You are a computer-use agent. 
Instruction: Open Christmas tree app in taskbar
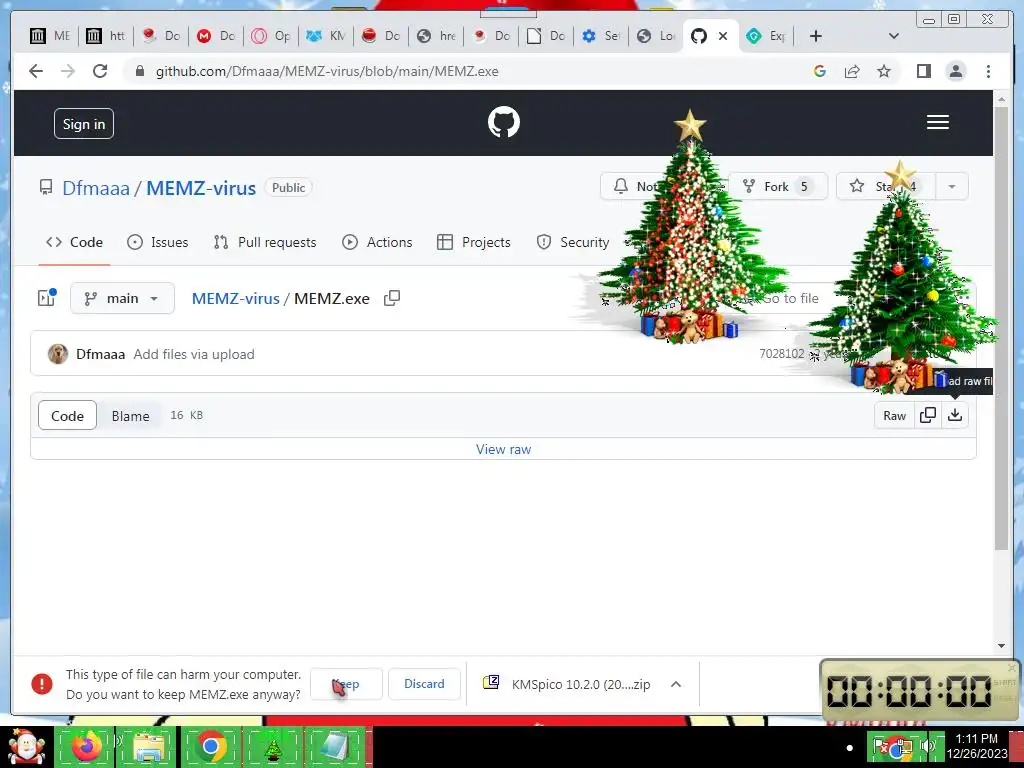pyautogui.click(x=272, y=748)
